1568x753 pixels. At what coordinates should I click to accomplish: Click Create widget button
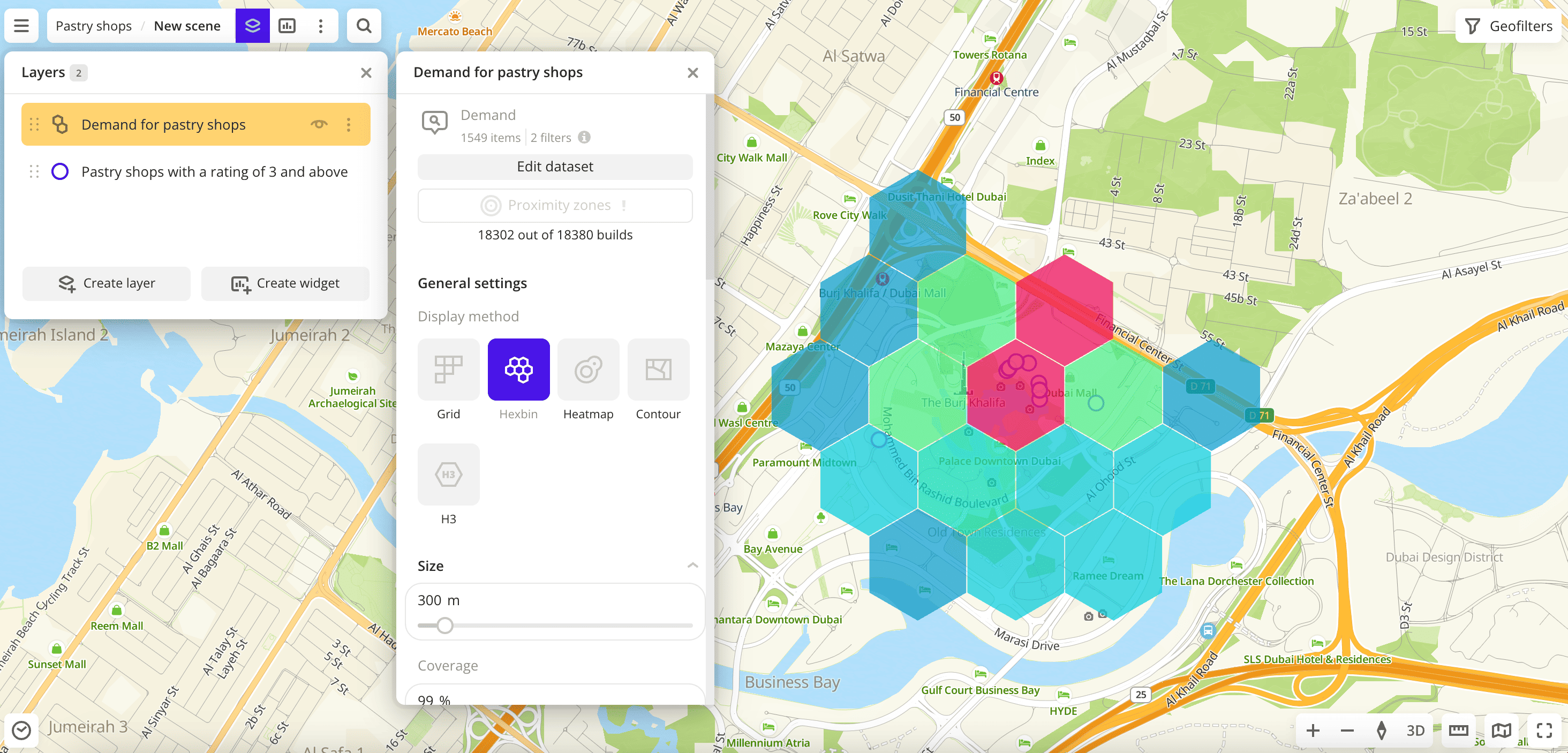click(285, 283)
